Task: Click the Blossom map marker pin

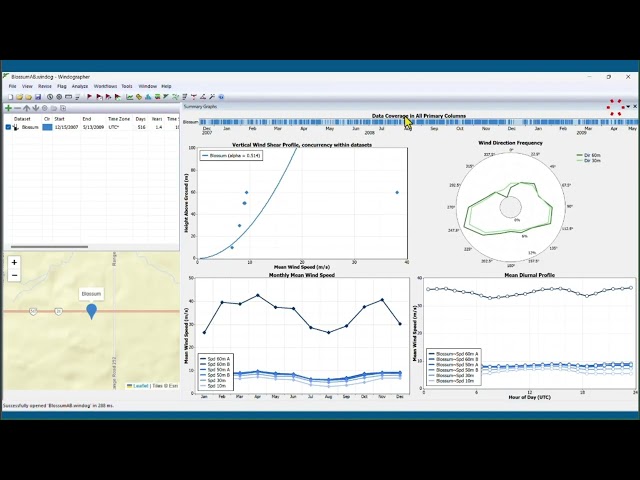Action: pyautogui.click(x=92, y=311)
